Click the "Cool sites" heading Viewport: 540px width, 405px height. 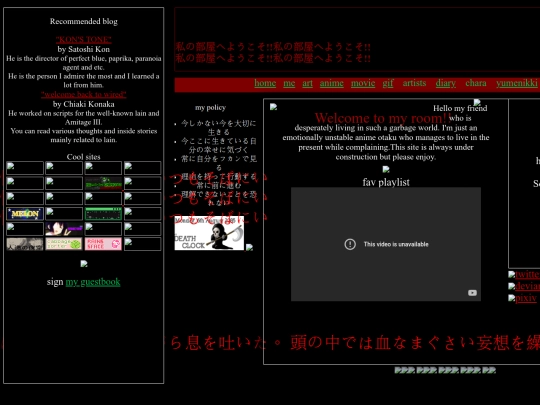click(x=84, y=157)
